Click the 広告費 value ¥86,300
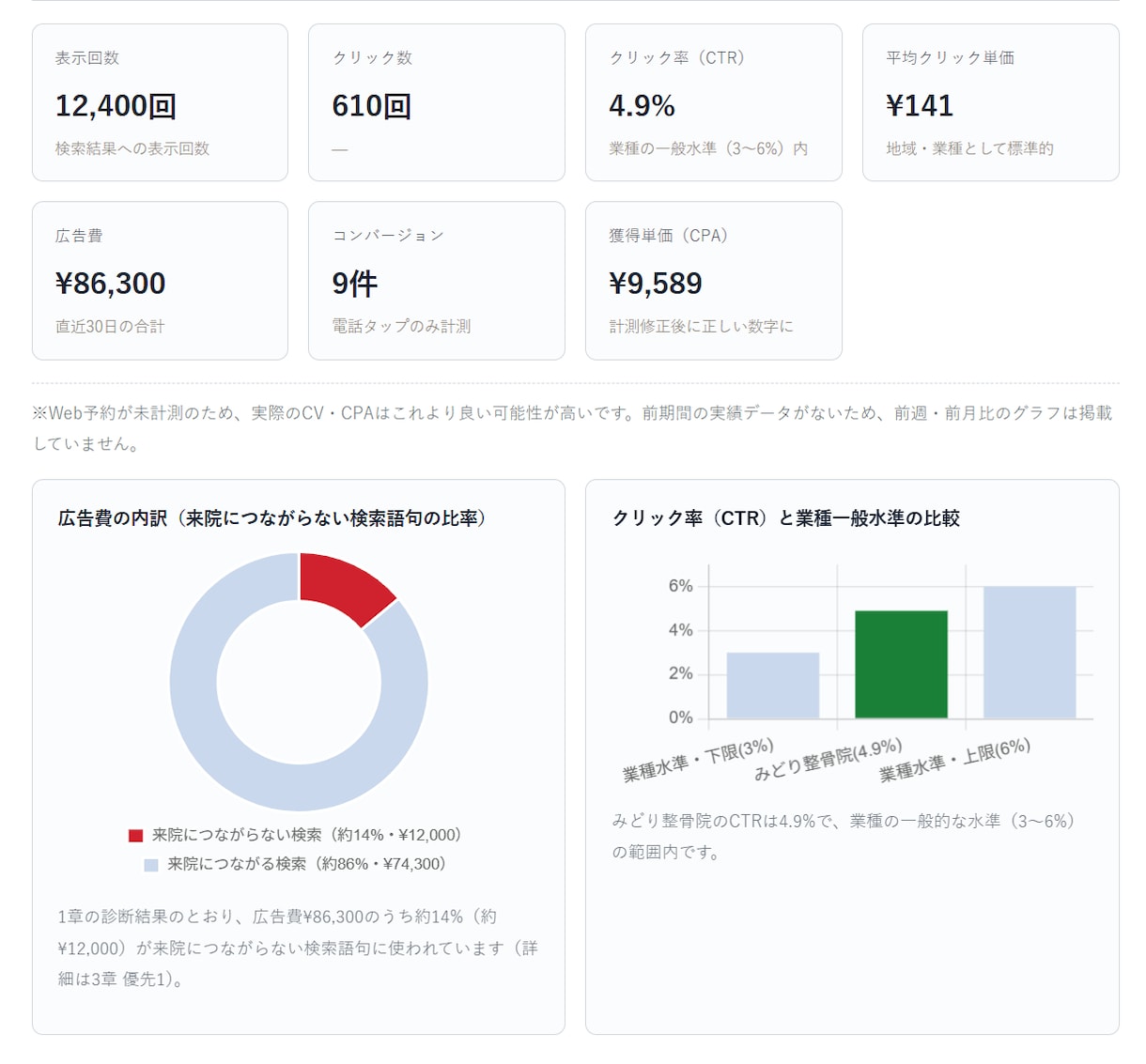This screenshot has width=1146, height=1064. click(111, 284)
